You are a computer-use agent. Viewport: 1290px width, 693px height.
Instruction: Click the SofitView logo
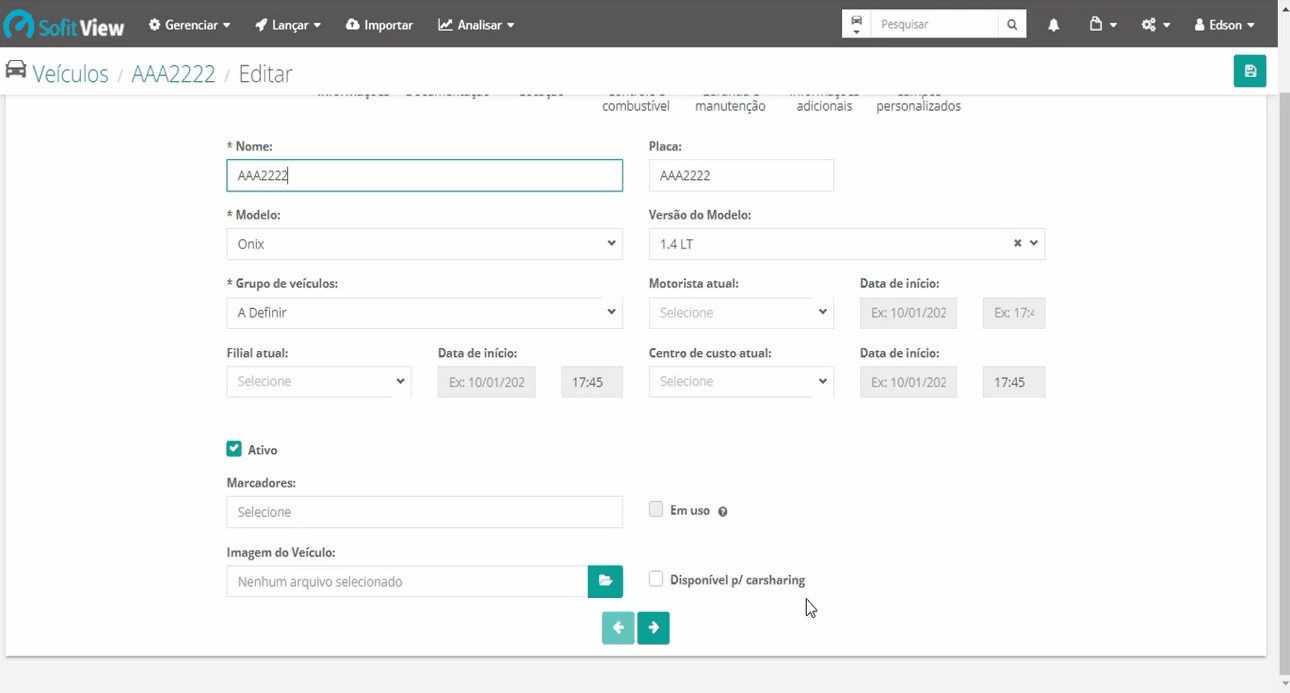65,24
